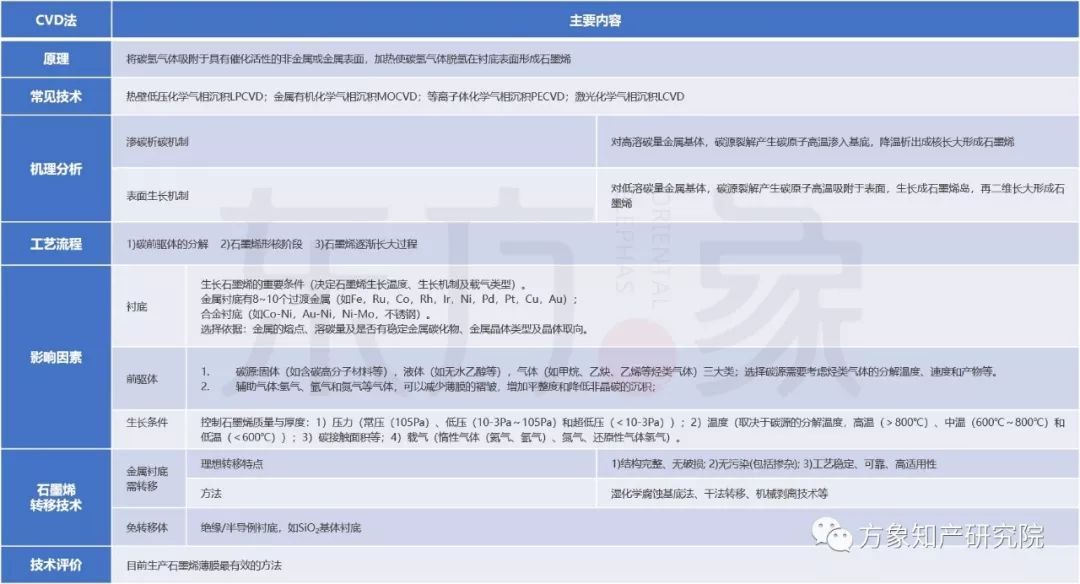Screen dimensions: 1080x584
Task: Click the line starting with '选择依据'
Action: [395, 329]
